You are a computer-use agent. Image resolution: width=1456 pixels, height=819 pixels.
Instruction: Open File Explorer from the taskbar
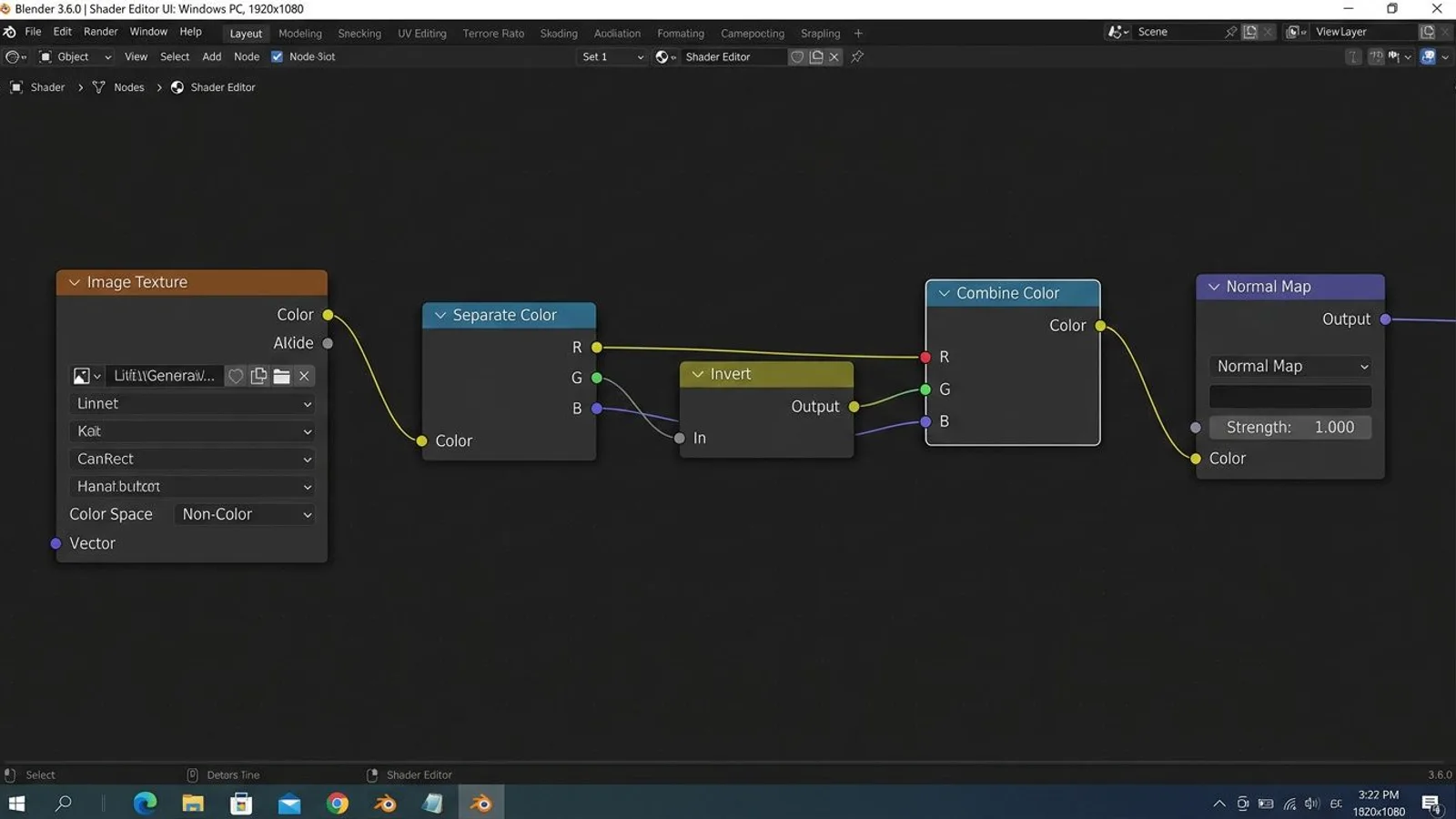tap(193, 803)
